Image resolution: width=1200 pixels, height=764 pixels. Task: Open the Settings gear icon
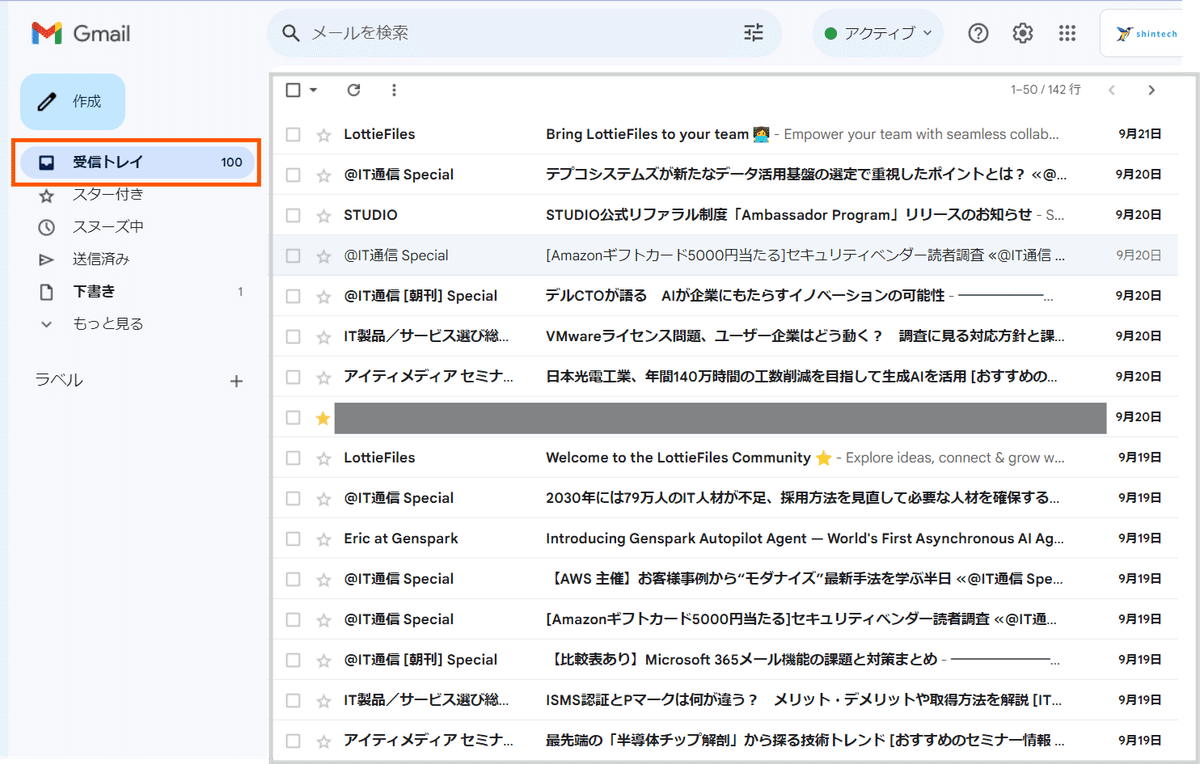click(1022, 33)
